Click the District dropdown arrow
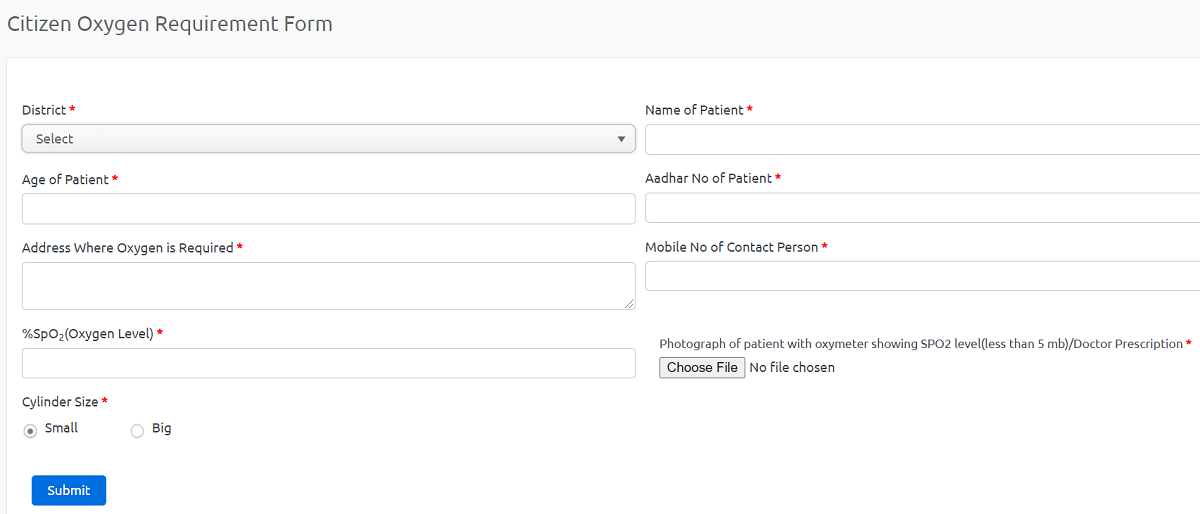Viewport: 1200px width, 514px height. click(x=621, y=139)
